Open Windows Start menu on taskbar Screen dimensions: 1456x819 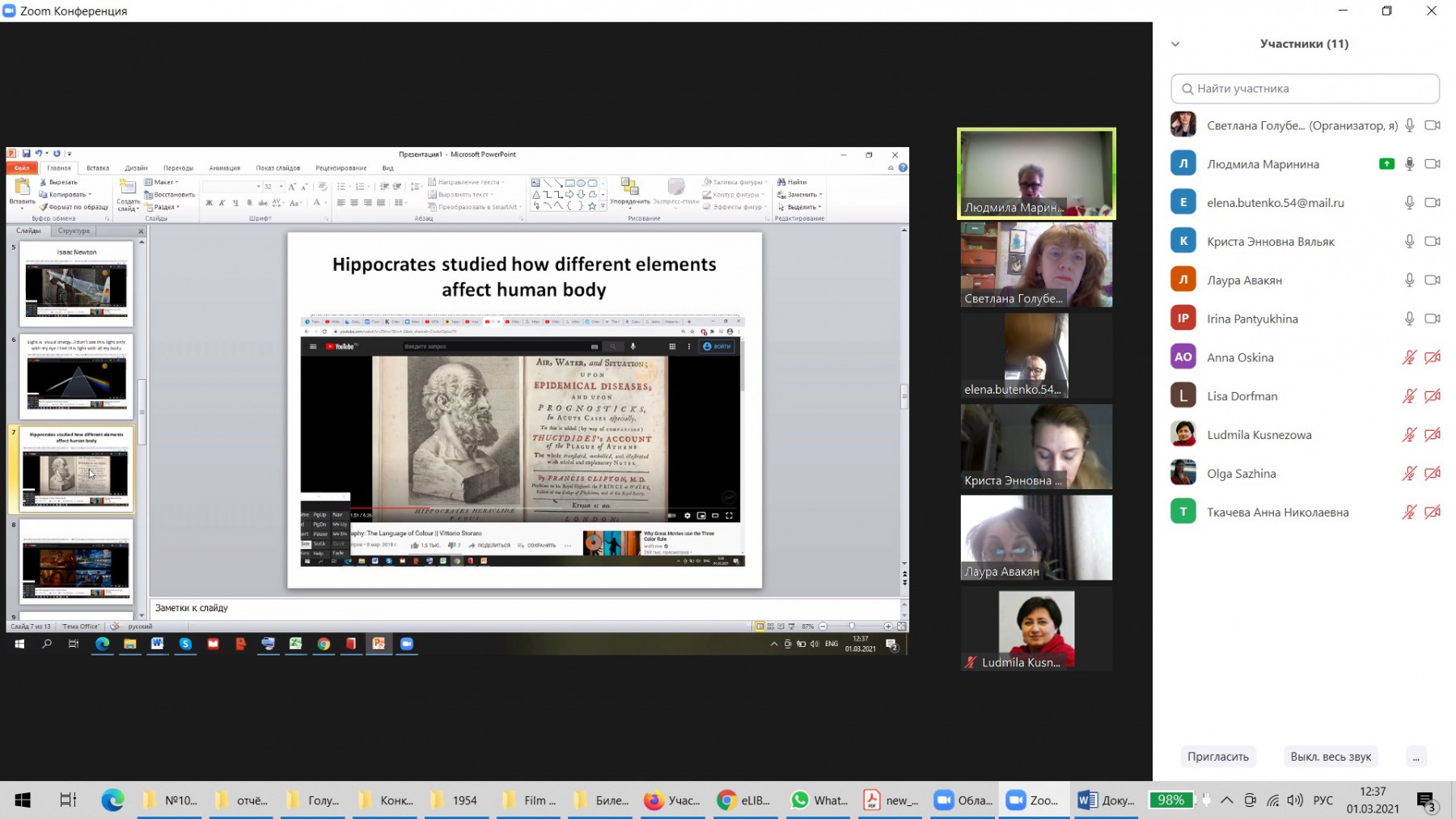(23, 800)
